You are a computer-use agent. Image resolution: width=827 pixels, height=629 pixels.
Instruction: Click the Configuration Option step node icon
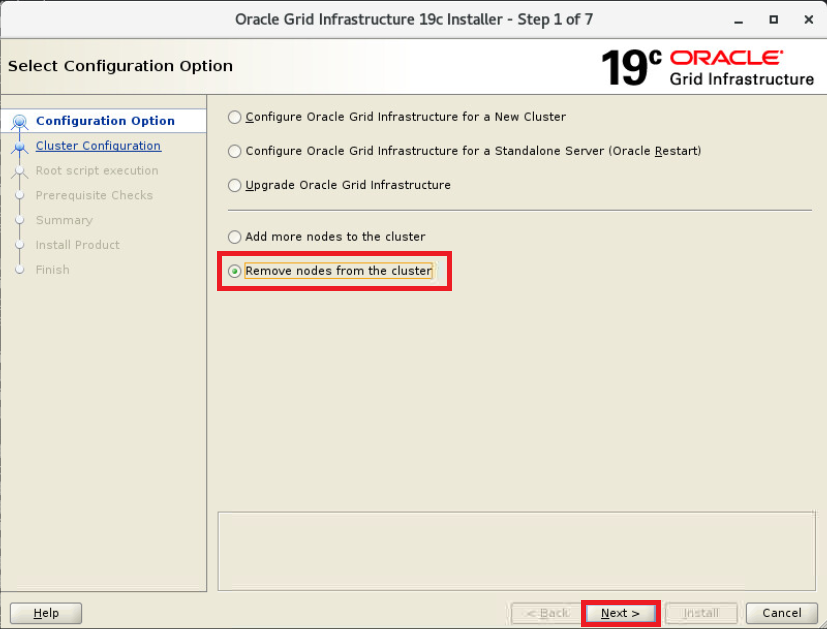point(20,122)
